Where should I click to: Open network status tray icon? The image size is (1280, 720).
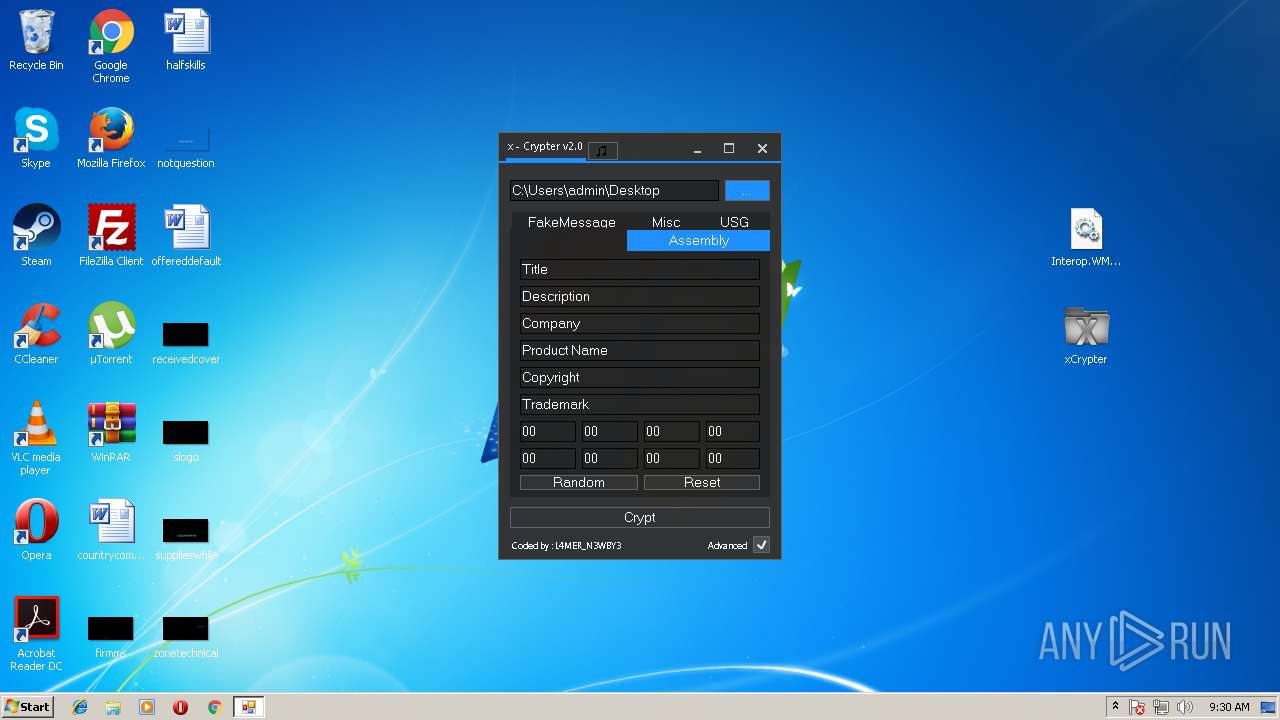1161,707
